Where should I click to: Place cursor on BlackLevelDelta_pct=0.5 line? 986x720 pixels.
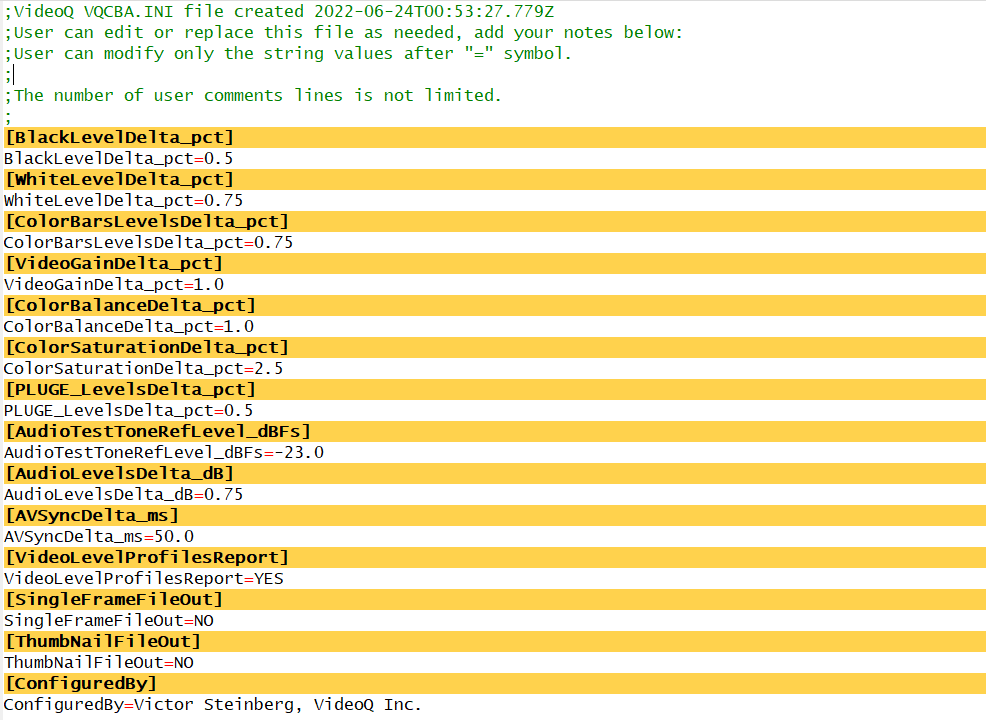click(119, 158)
